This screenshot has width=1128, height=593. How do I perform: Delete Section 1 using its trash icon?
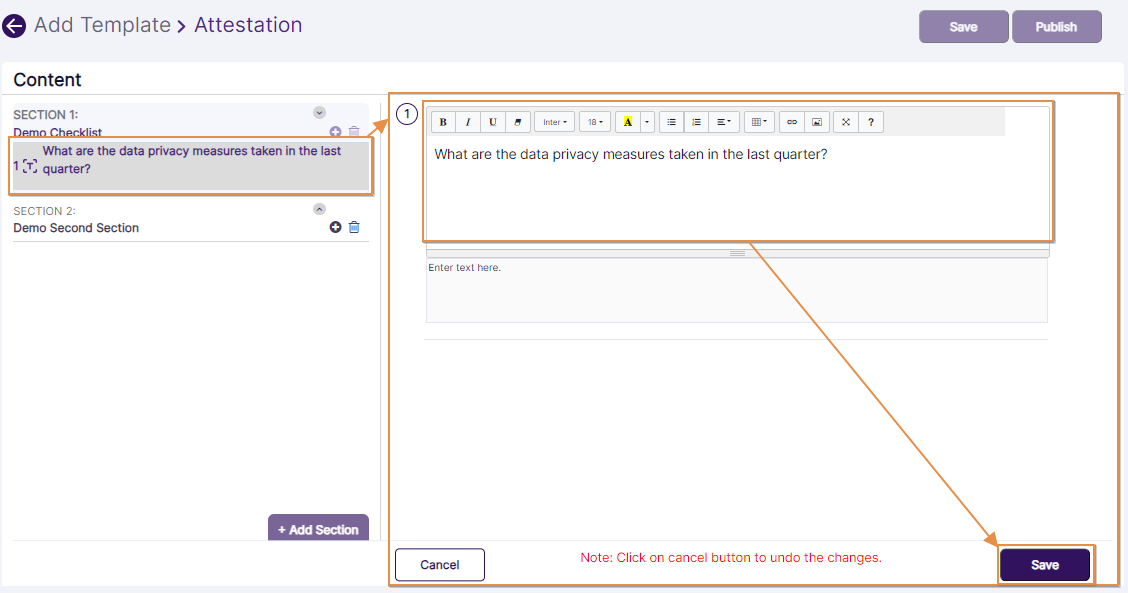354,131
